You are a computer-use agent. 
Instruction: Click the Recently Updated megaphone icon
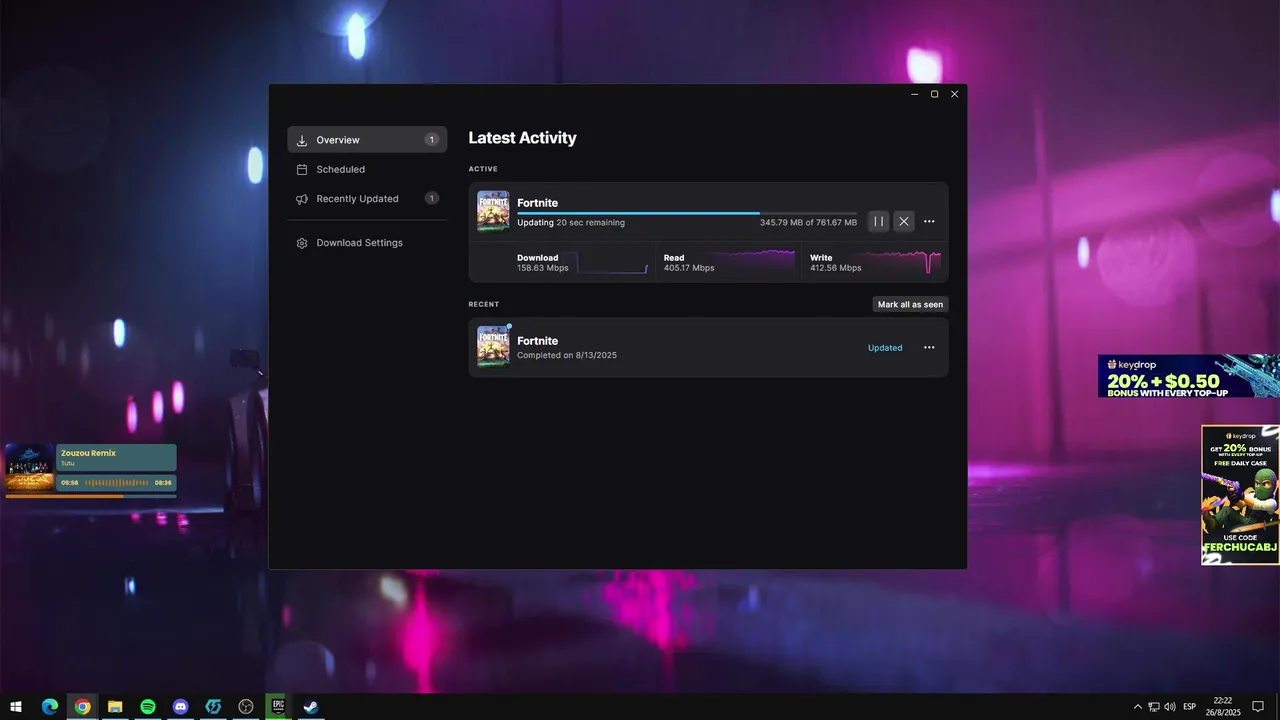pyautogui.click(x=302, y=199)
